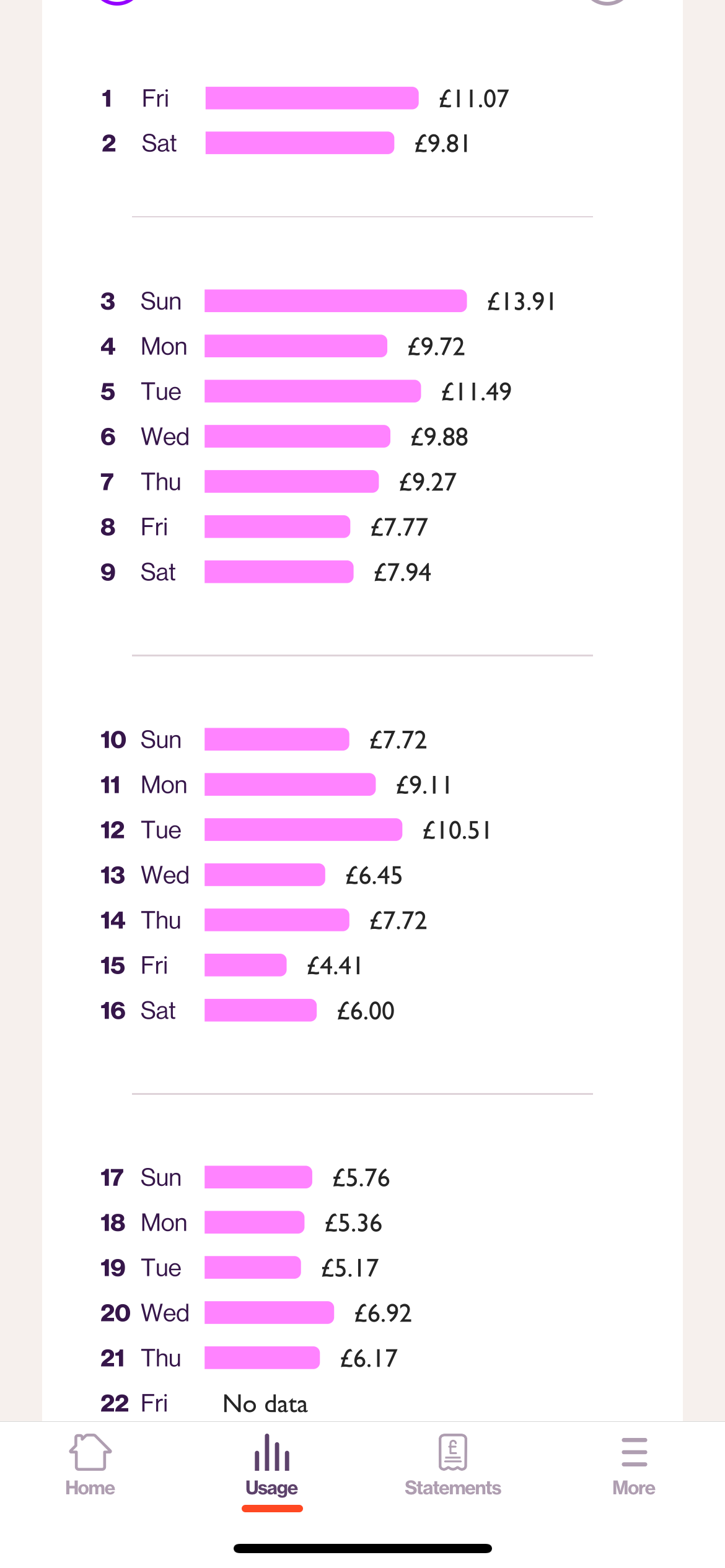Tap the Usage bar chart icon
The height and width of the screenshot is (1568, 725).
pos(272,1452)
